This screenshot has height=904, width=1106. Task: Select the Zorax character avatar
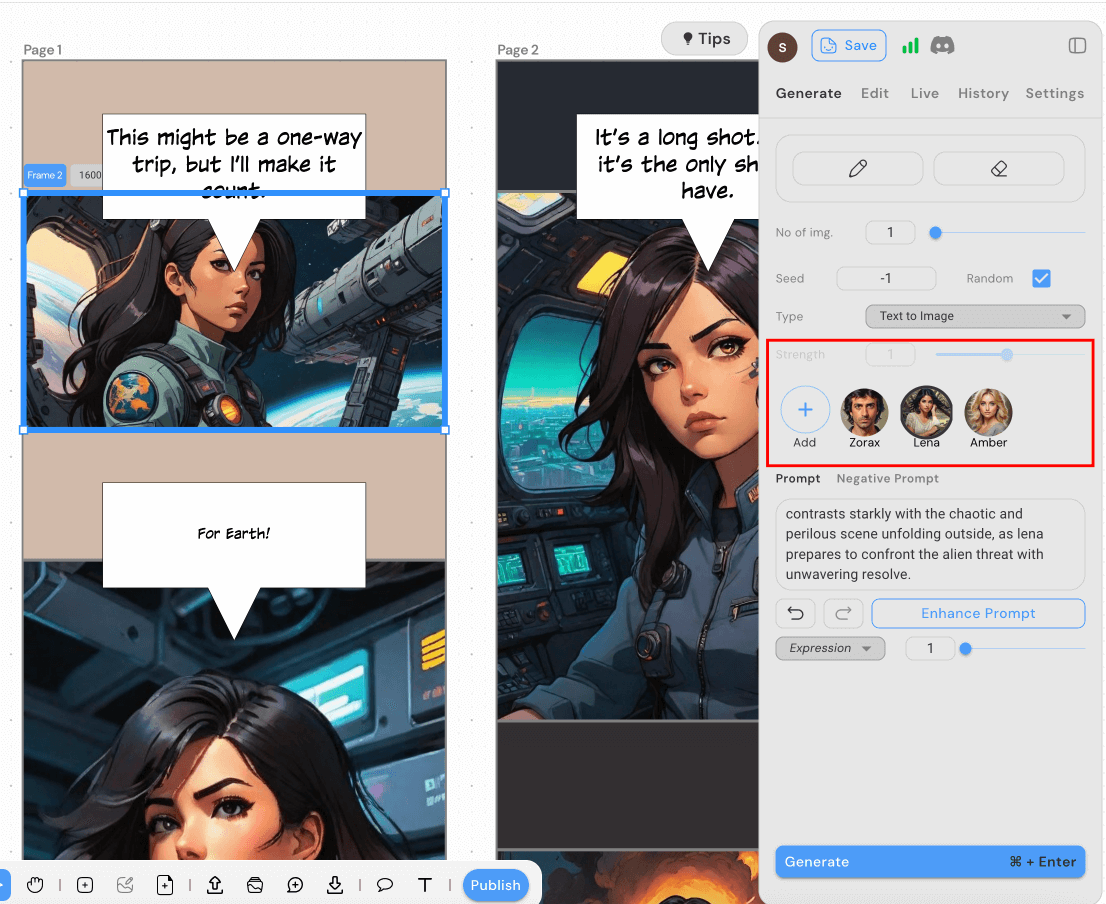(864, 412)
